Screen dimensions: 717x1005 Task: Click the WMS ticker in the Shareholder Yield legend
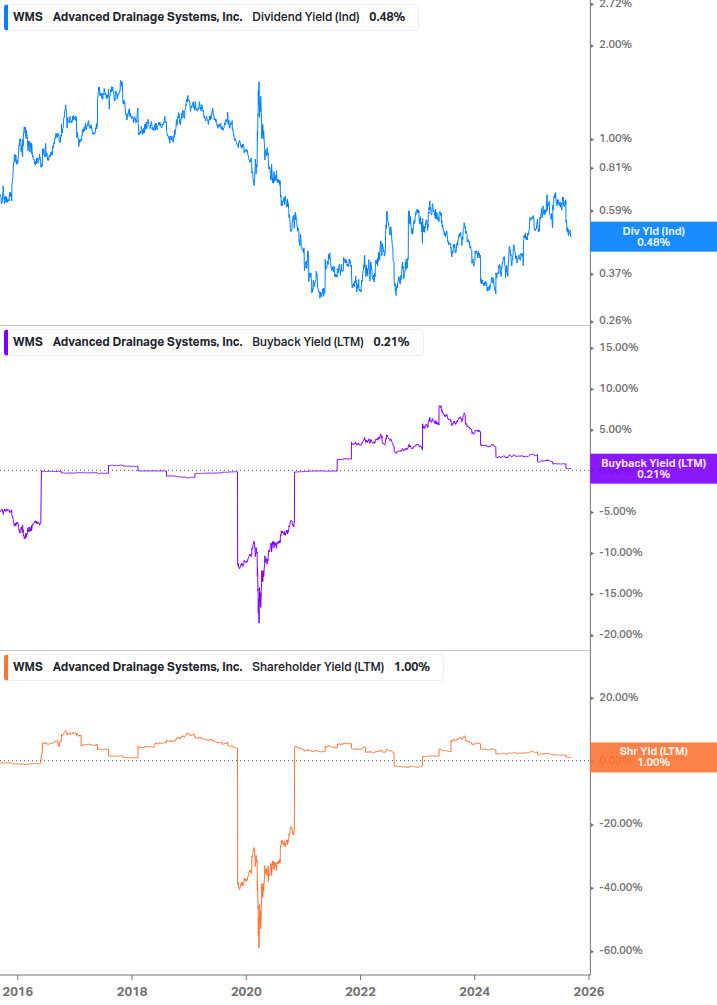(x=28, y=667)
